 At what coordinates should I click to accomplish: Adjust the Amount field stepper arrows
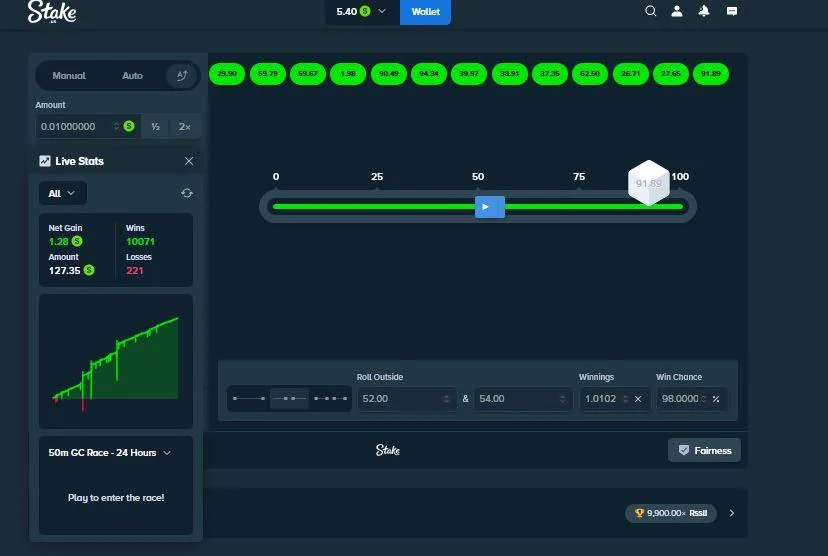[x=116, y=126]
